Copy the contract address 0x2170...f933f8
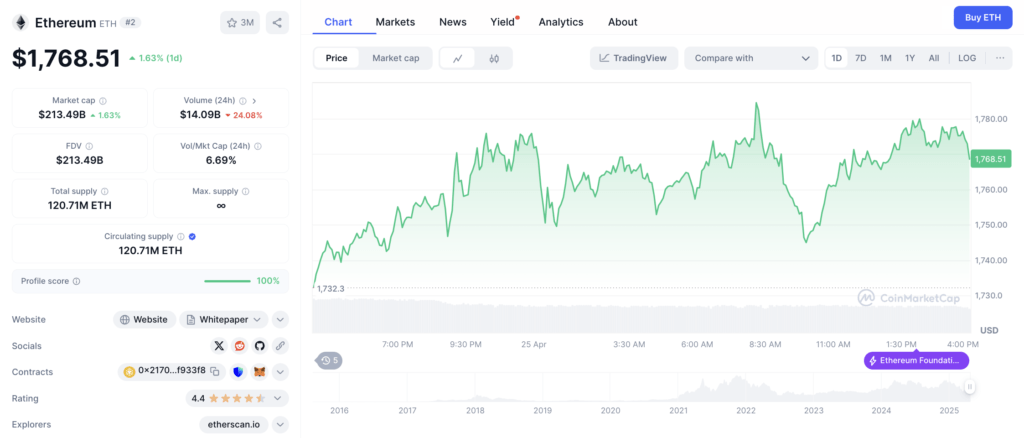Screen dimensions: 1024x438 [x=214, y=371]
